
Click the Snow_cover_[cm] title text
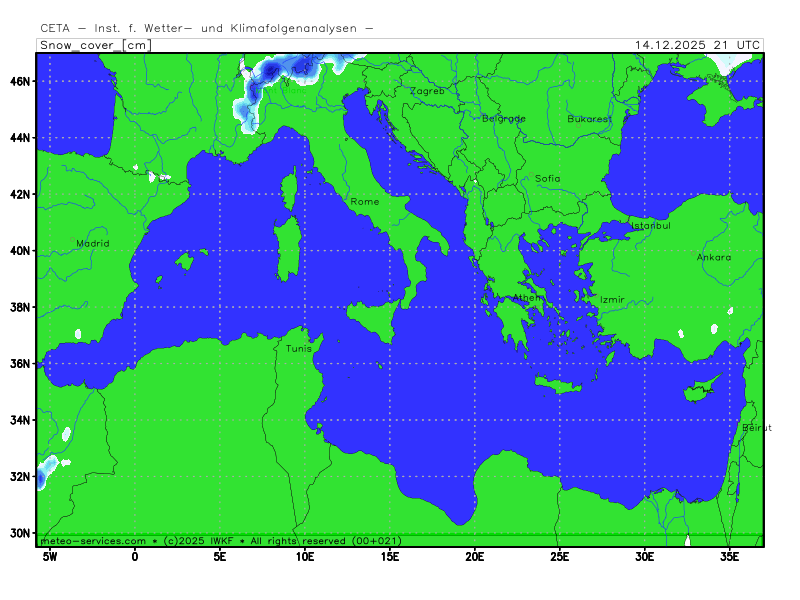click(95, 45)
